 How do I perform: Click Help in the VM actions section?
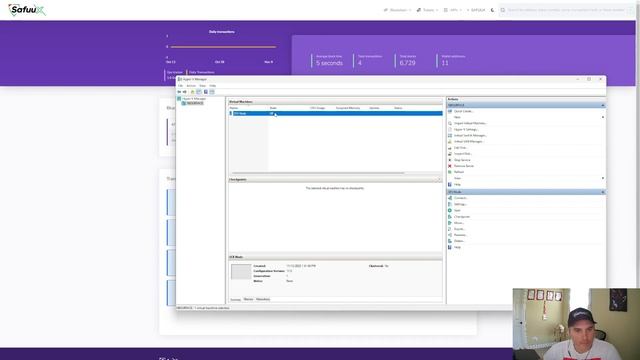tap(457, 247)
